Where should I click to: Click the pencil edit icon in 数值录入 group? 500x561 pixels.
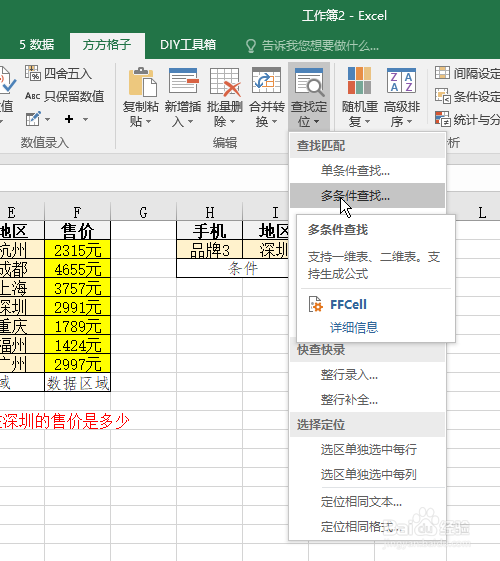click(x=33, y=119)
